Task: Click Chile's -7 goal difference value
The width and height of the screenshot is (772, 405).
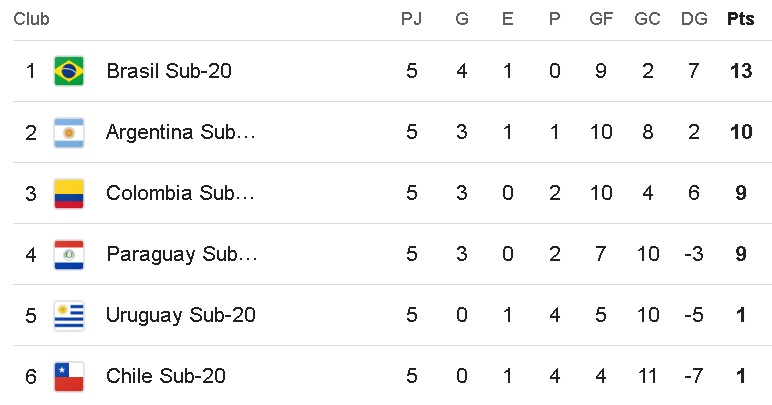Action: pyautogui.click(x=694, y=376)
